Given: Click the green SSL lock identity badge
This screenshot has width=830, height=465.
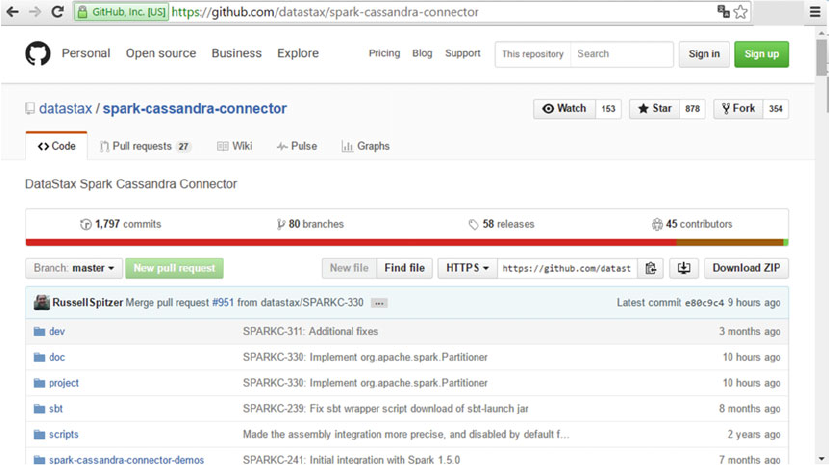Looking at the screenshot, I should pos(121,12).
